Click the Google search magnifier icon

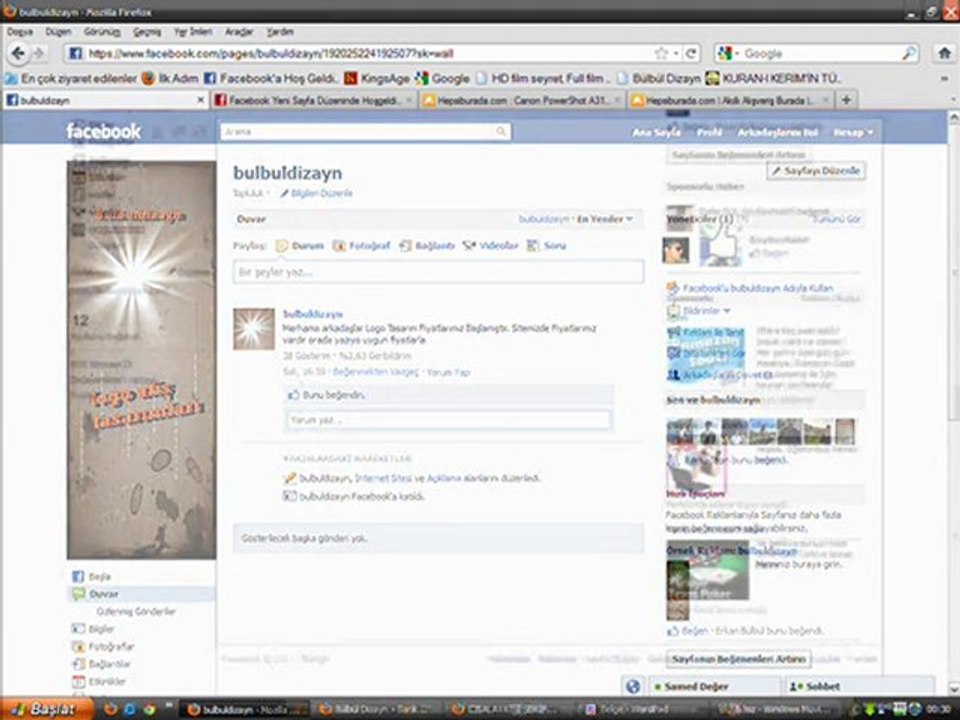pyautogui.click(x=909, y=54)
